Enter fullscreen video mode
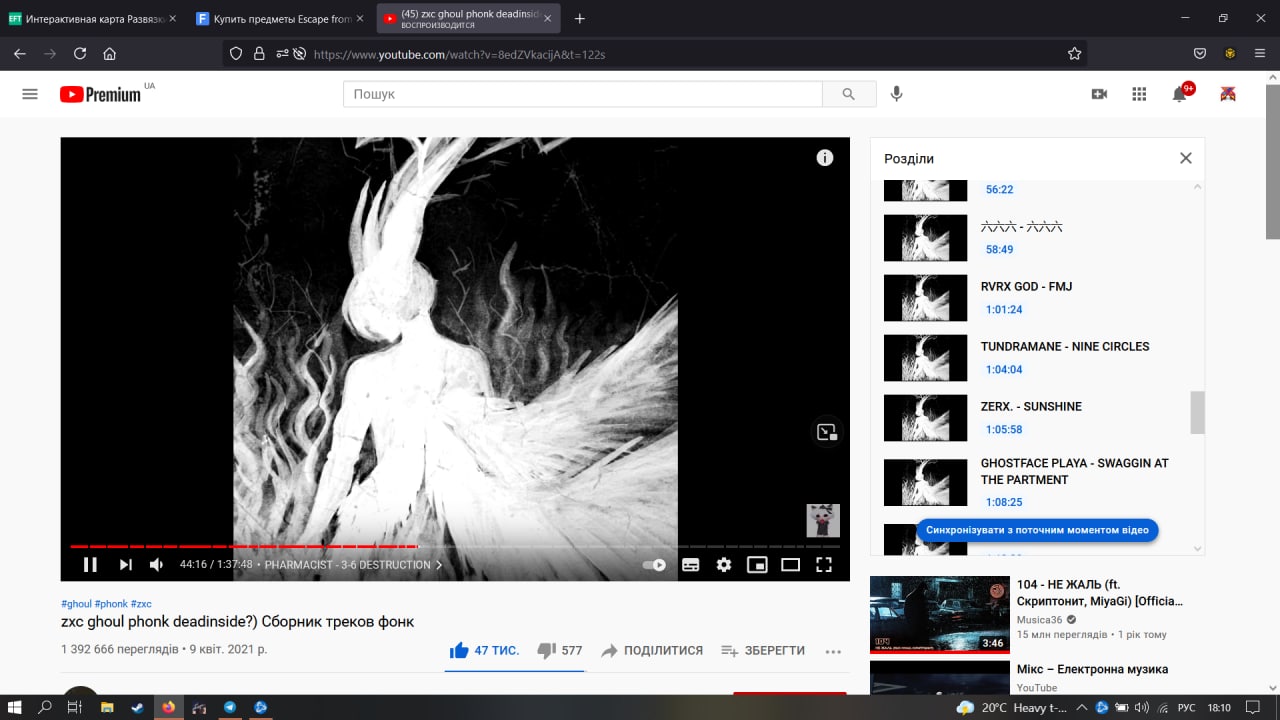Image resolution: width=1280 pixels, height=720 pixels. click(x=824, y=565)
